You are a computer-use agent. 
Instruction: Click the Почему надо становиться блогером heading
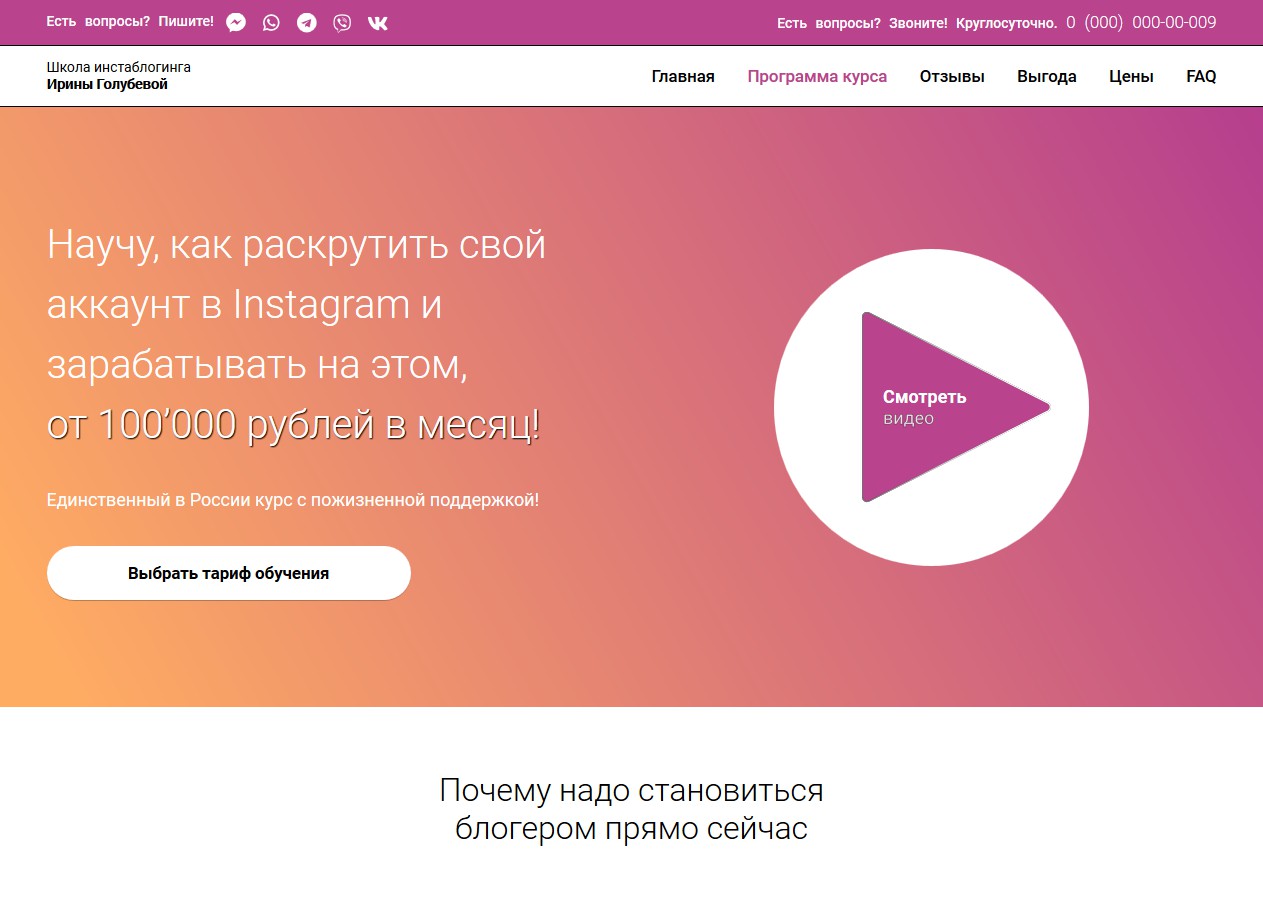[x=631, y=809]
